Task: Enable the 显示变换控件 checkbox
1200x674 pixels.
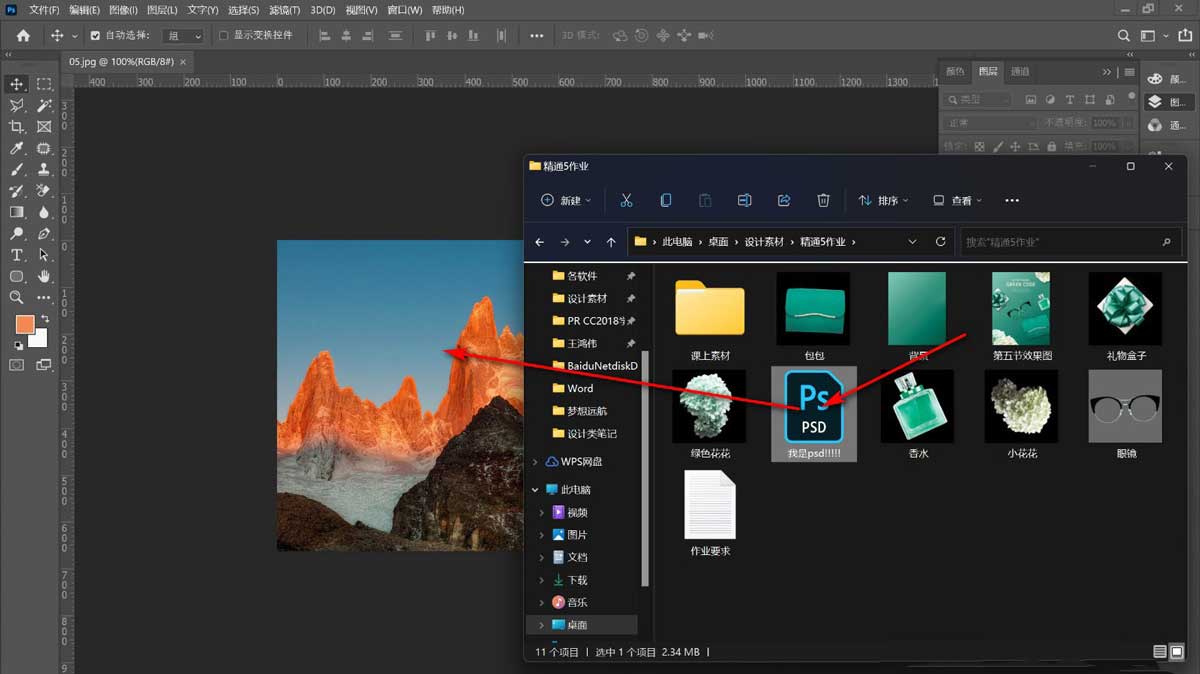Action: (223, 35)
